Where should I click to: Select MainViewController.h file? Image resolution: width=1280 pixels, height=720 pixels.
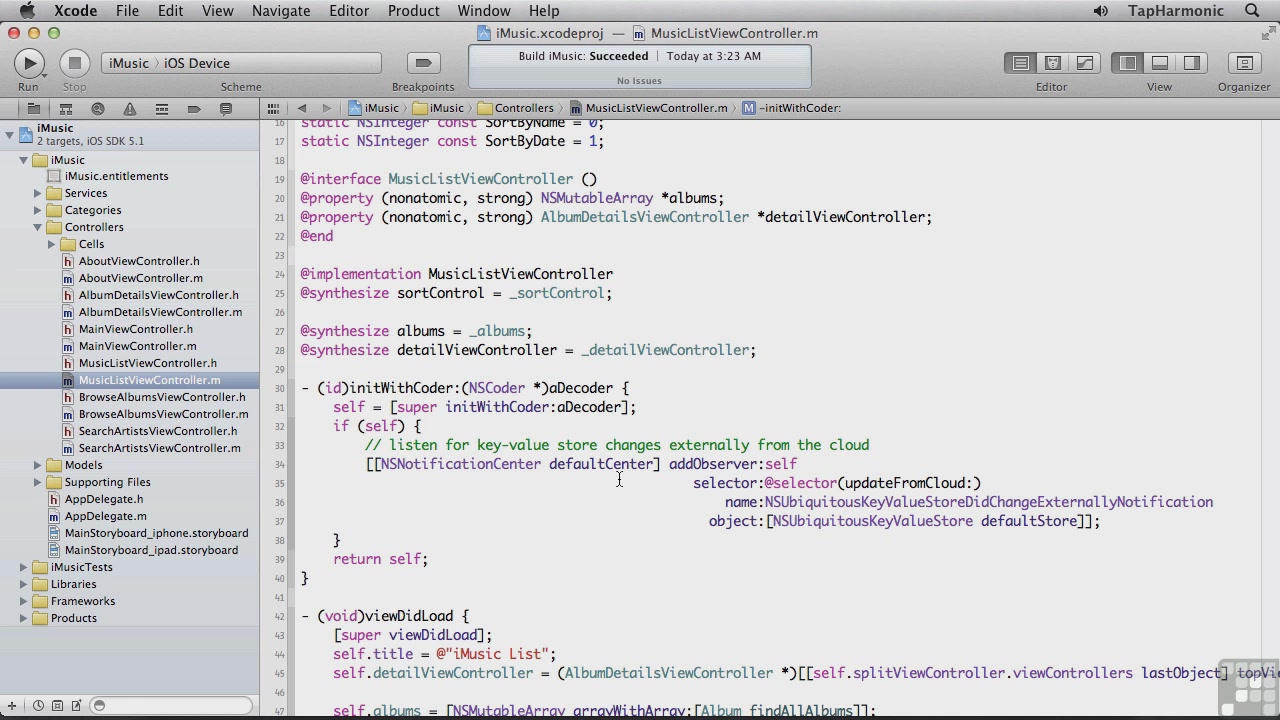point(136,329)
